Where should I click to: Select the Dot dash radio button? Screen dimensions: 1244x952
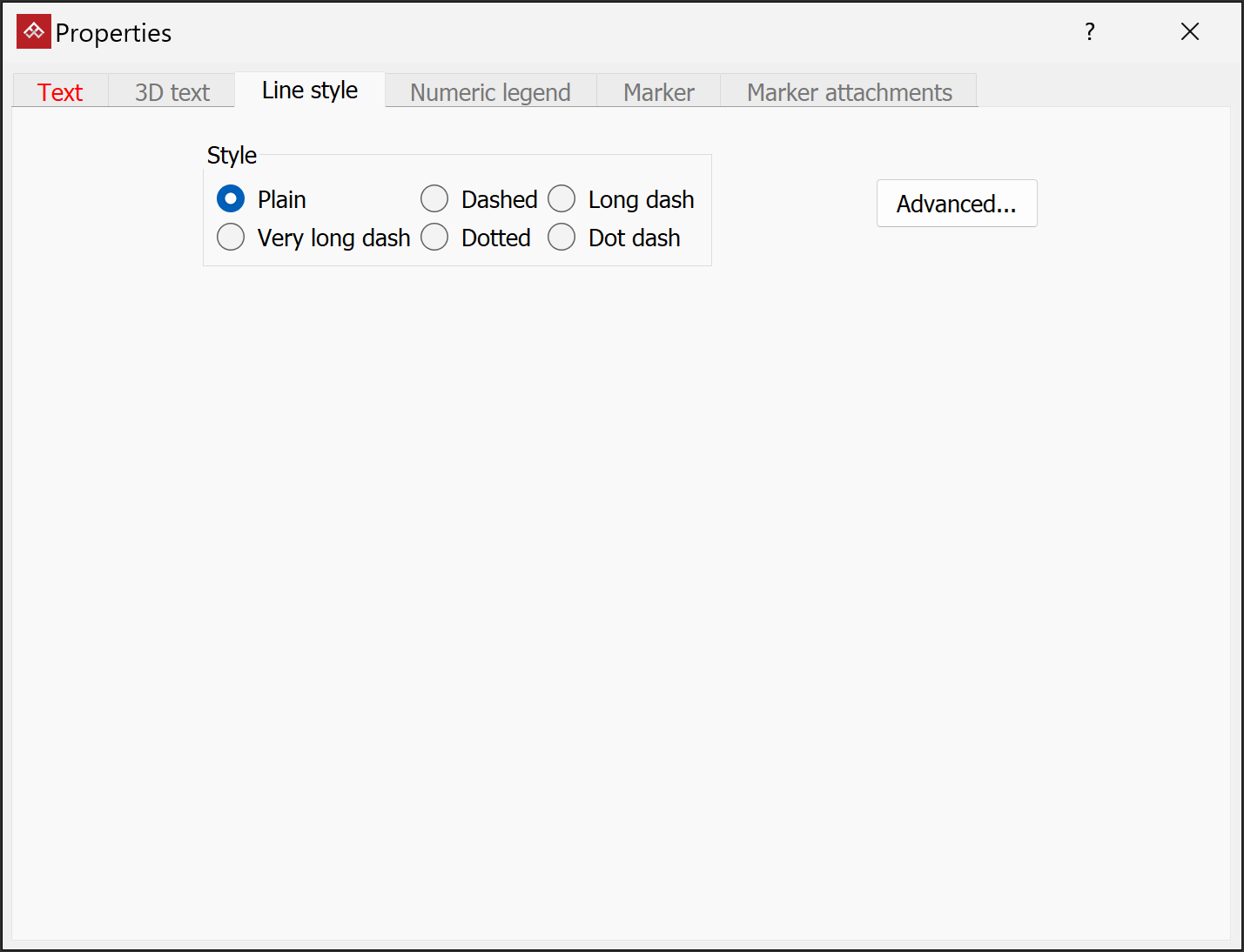561,238
